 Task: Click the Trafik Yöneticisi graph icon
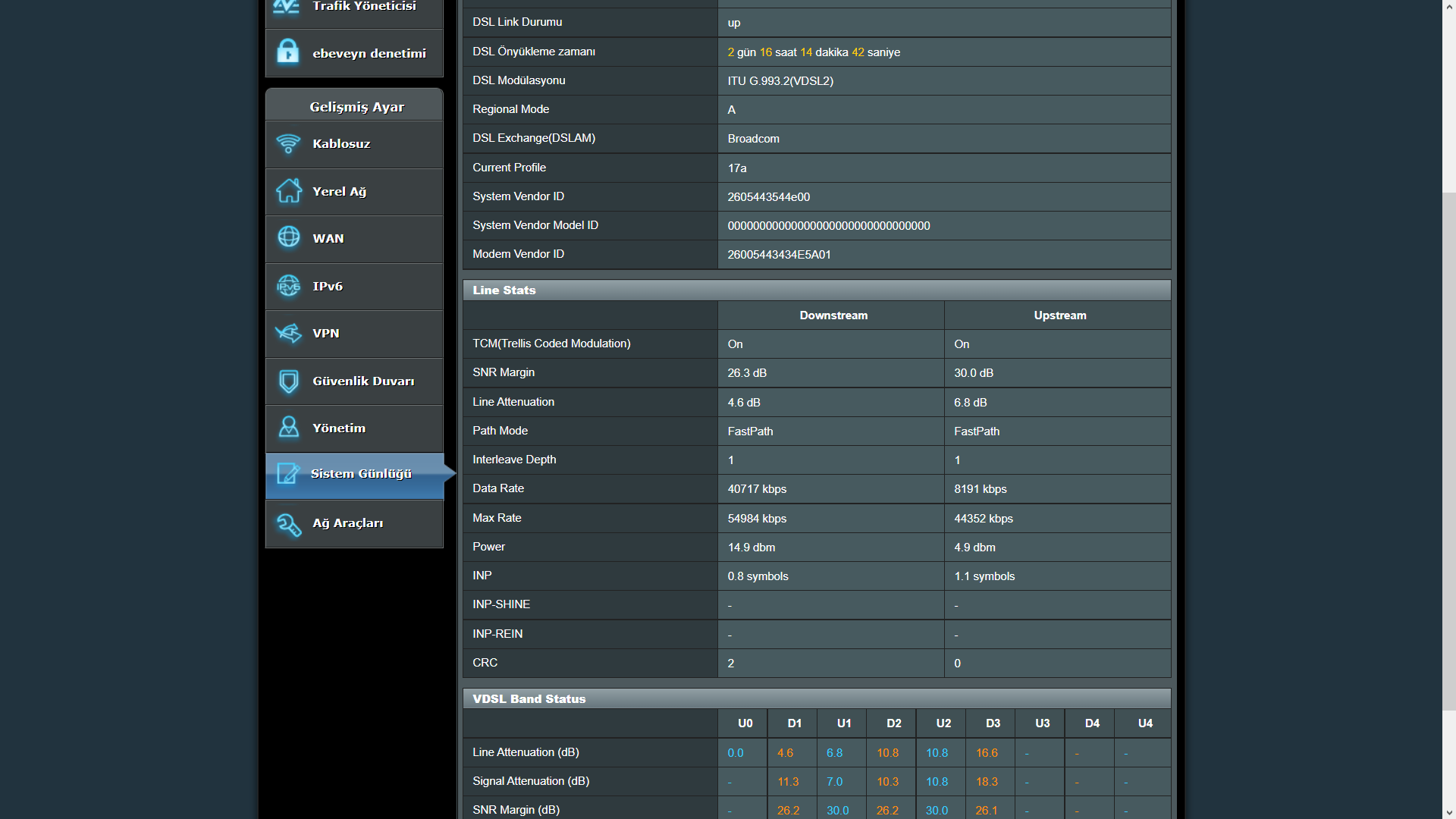pos(287,8)
